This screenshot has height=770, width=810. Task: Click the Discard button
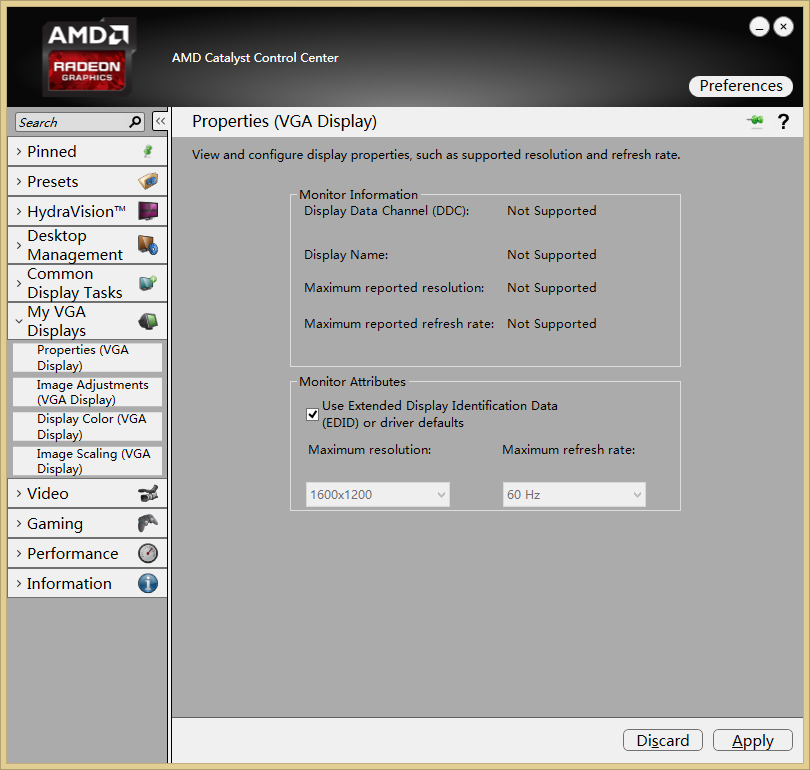(663, 740)
